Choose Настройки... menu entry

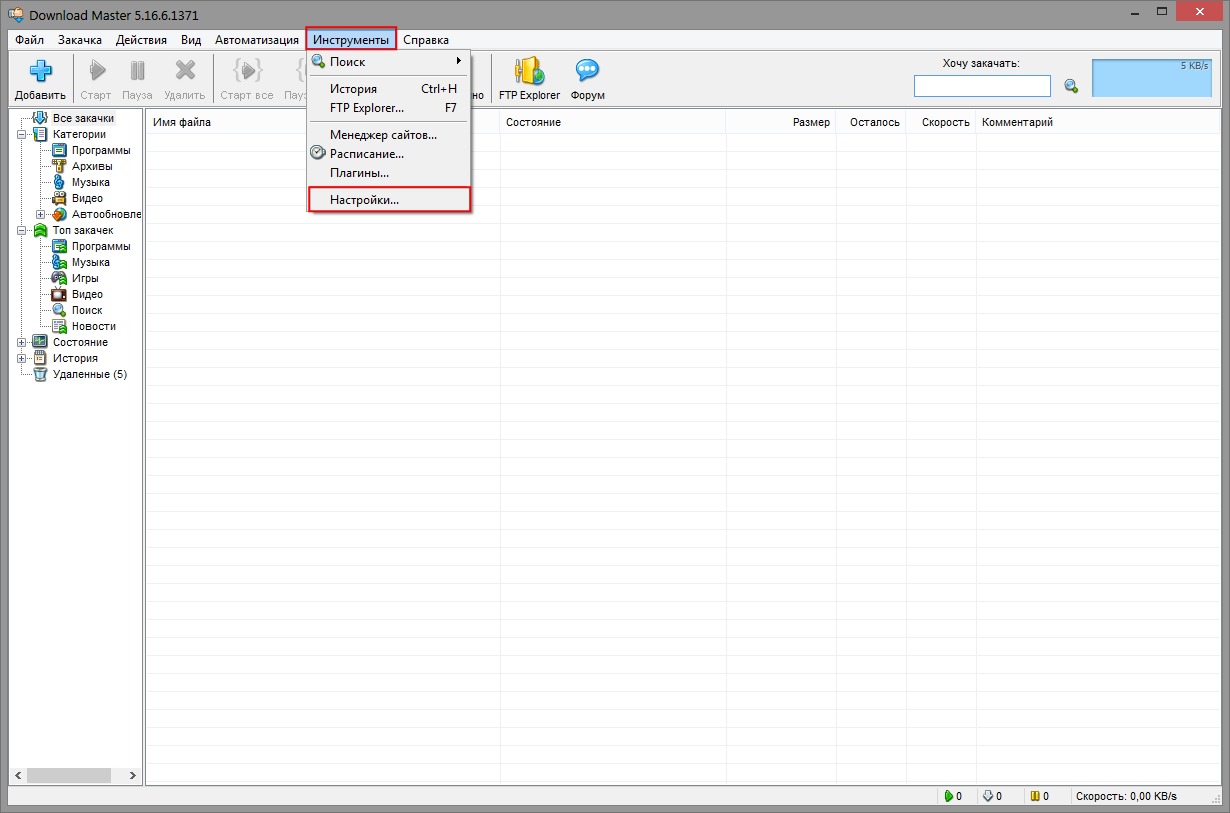[389, 200]
